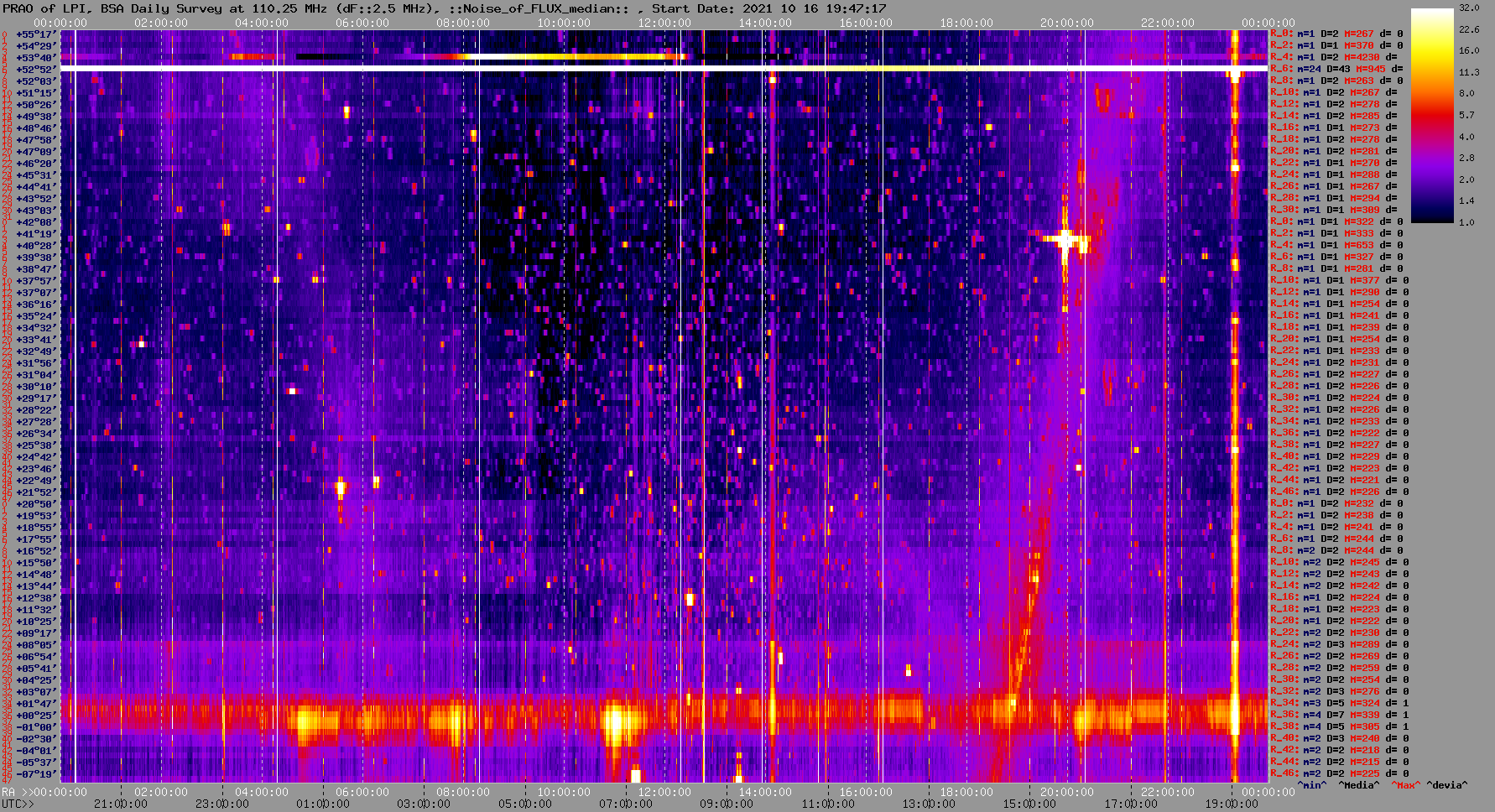Click the '^devia^' legend label
This screenshot has width=1495, height=812.
tap(1447, 786)
